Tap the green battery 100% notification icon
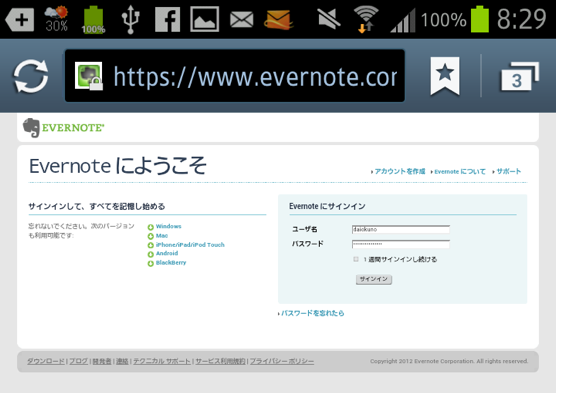The width and height of the screenshot is (561, 393). pos(93,19)
